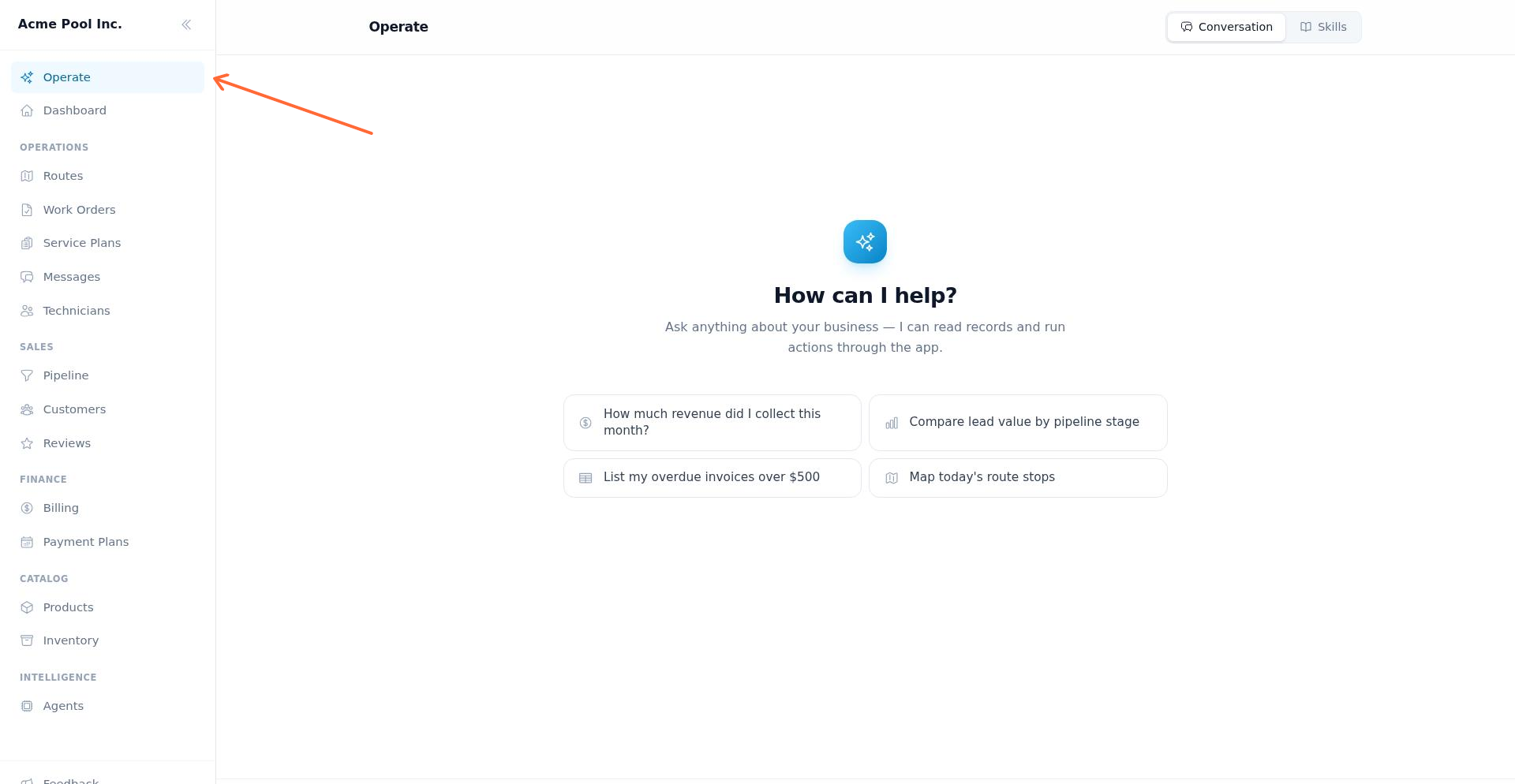The image size is (1515, 784).
Task: Click the Inventory archive icon
Action: pyautogui.click(x=27, y=640)
